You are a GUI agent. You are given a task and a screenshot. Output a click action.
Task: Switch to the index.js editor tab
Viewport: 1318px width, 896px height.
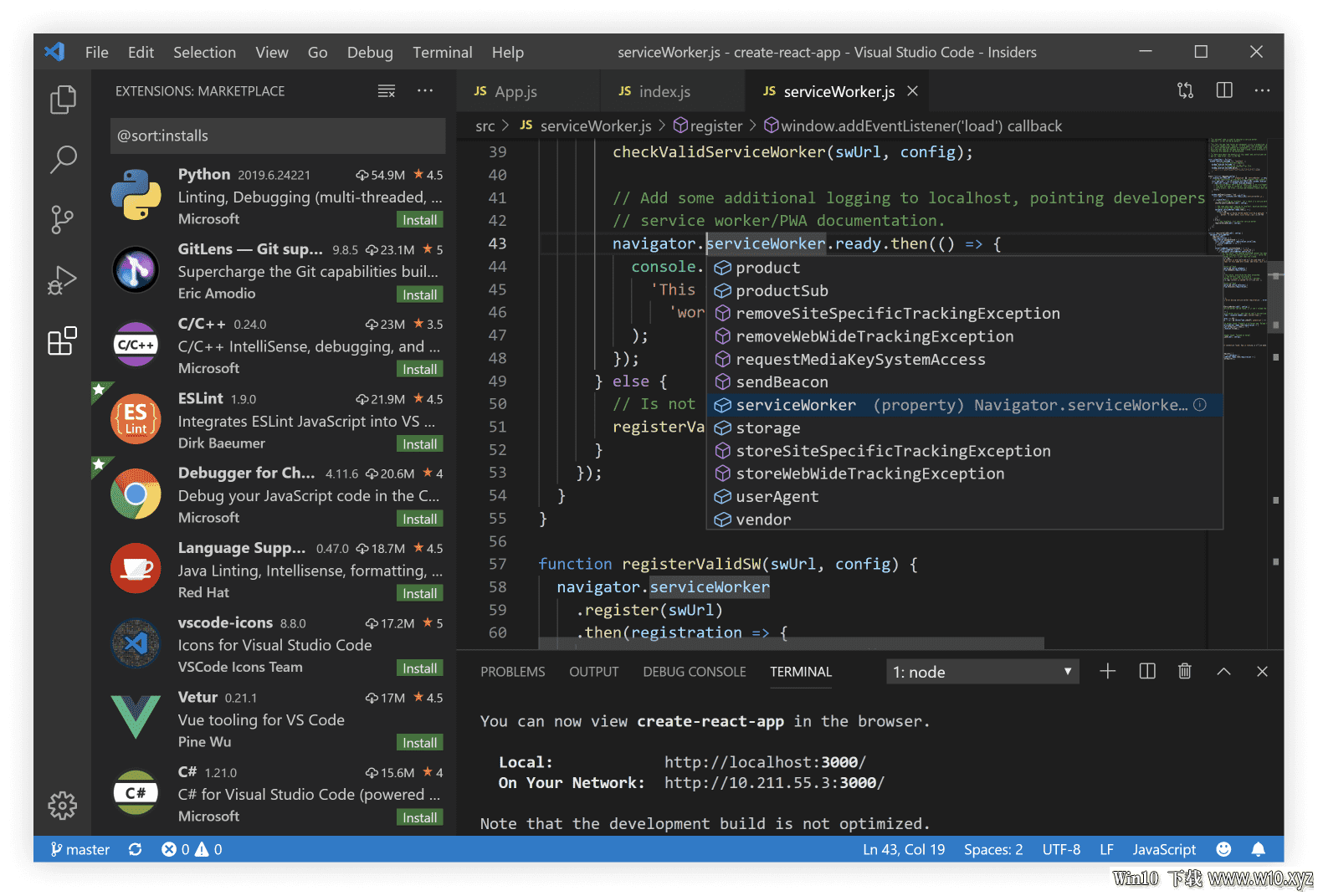tap(672, 91)
